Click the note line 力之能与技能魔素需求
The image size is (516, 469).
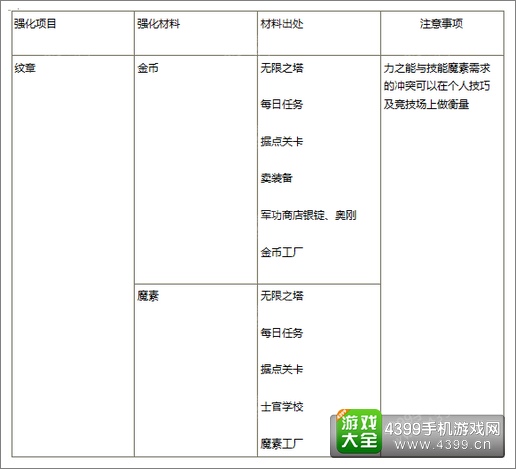pyautogui.click(x=437, y=68)
